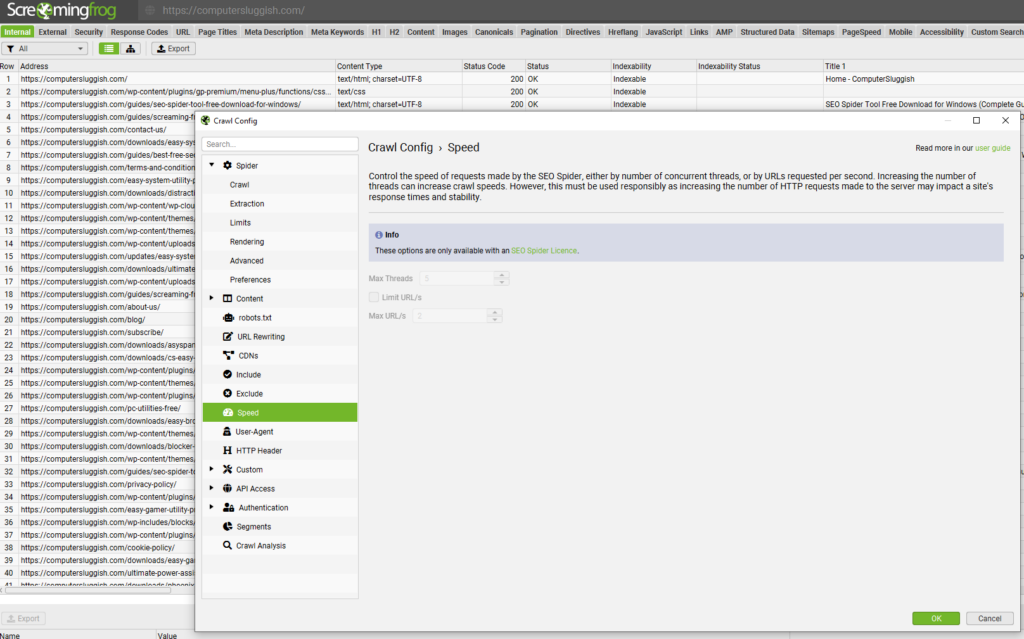Switch to the Canonicals tab
This screenshot has width=1024, height=639.
[494, 32]
